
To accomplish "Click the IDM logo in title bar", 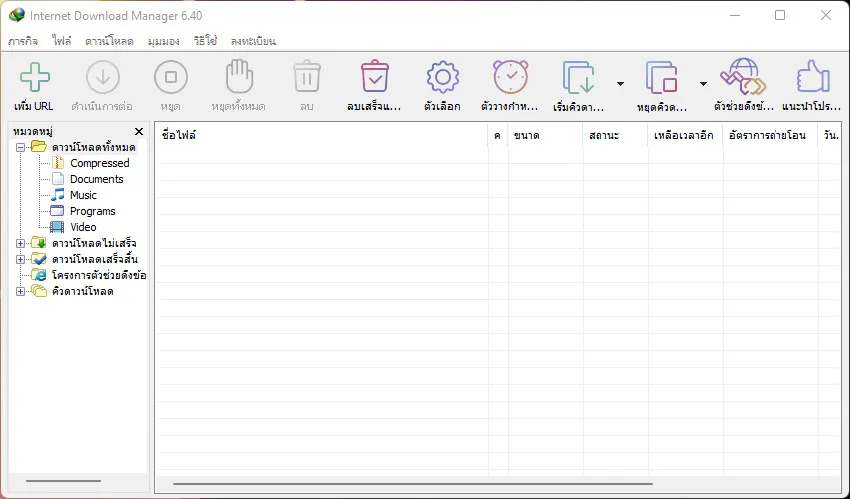I will pos(16,15).
